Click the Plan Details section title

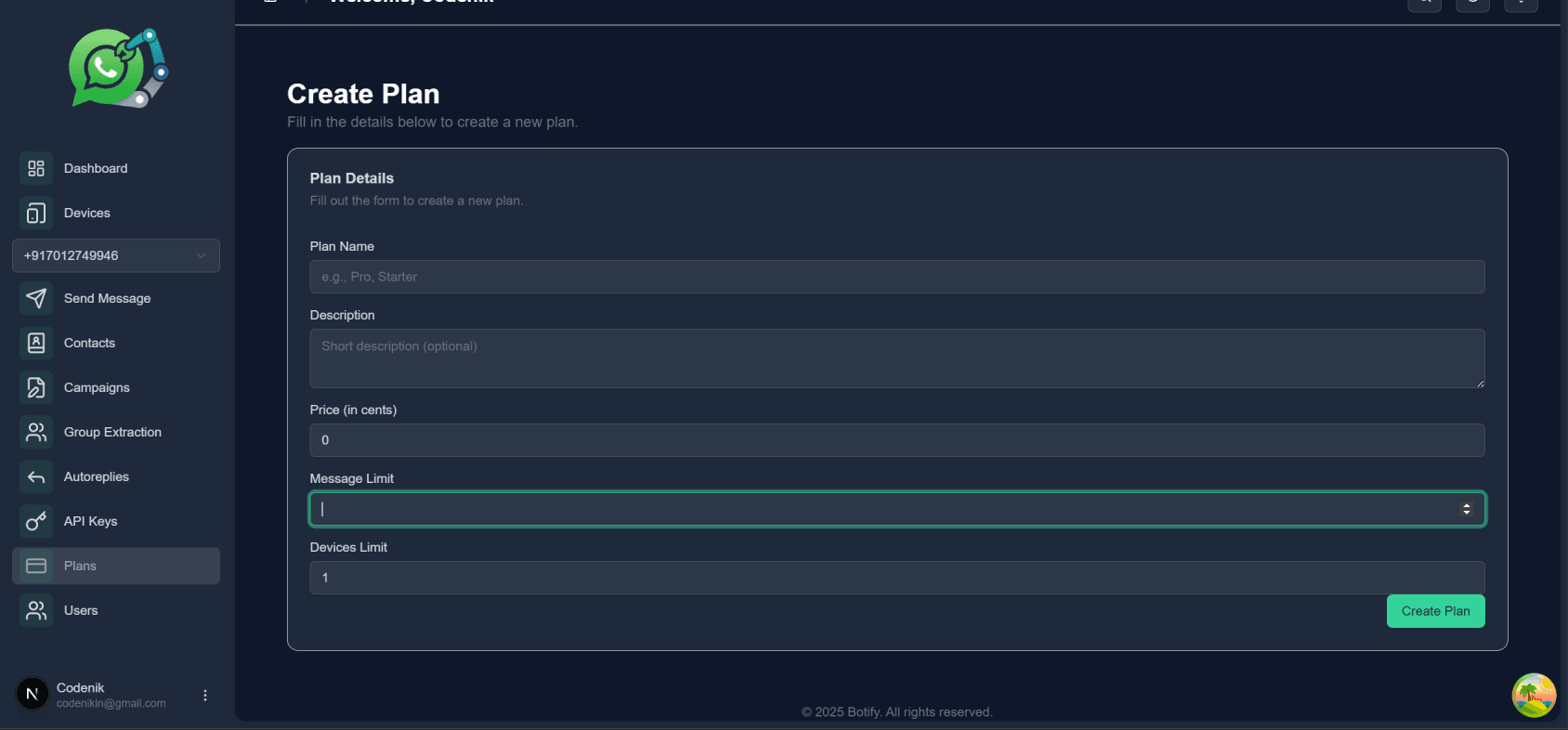(x=352, y=178)
